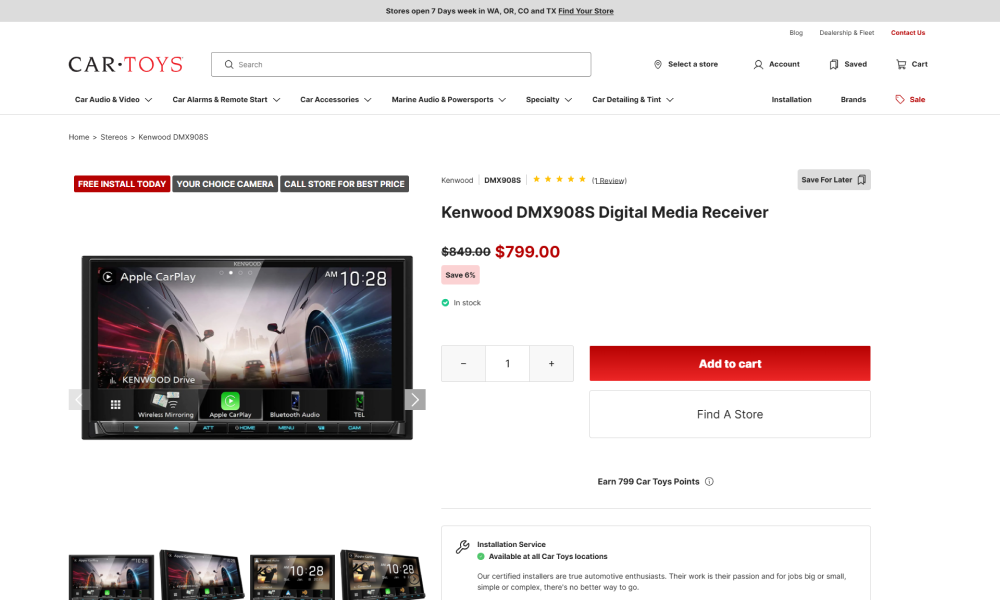Viewport: 1000px width, 600px height.
Task: Open the Brands menu item
Action: 853,100
